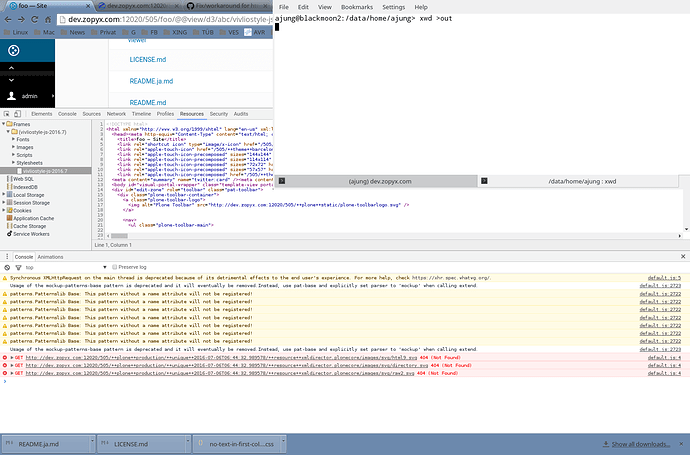Screen dimensions: 690x455
Task: Expand Cookies in the resources tree
Action: point(4,210)
